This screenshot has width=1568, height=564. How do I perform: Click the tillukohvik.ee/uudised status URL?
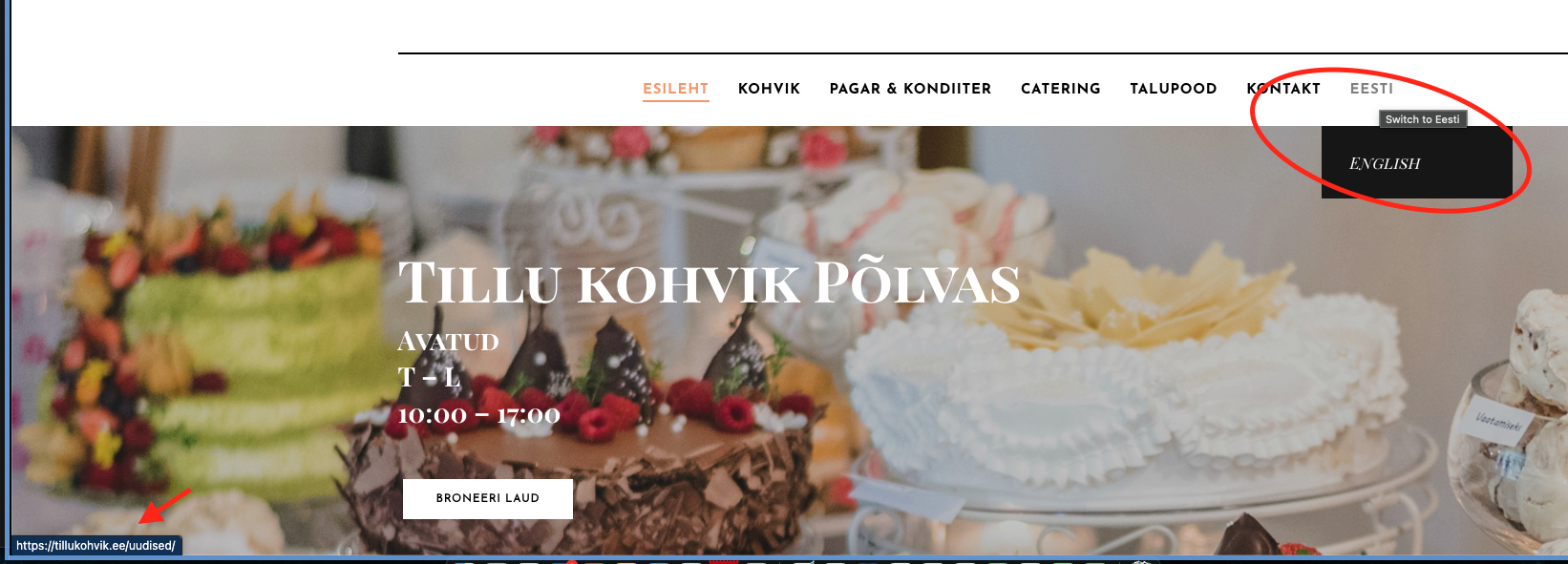pos(95,546)
